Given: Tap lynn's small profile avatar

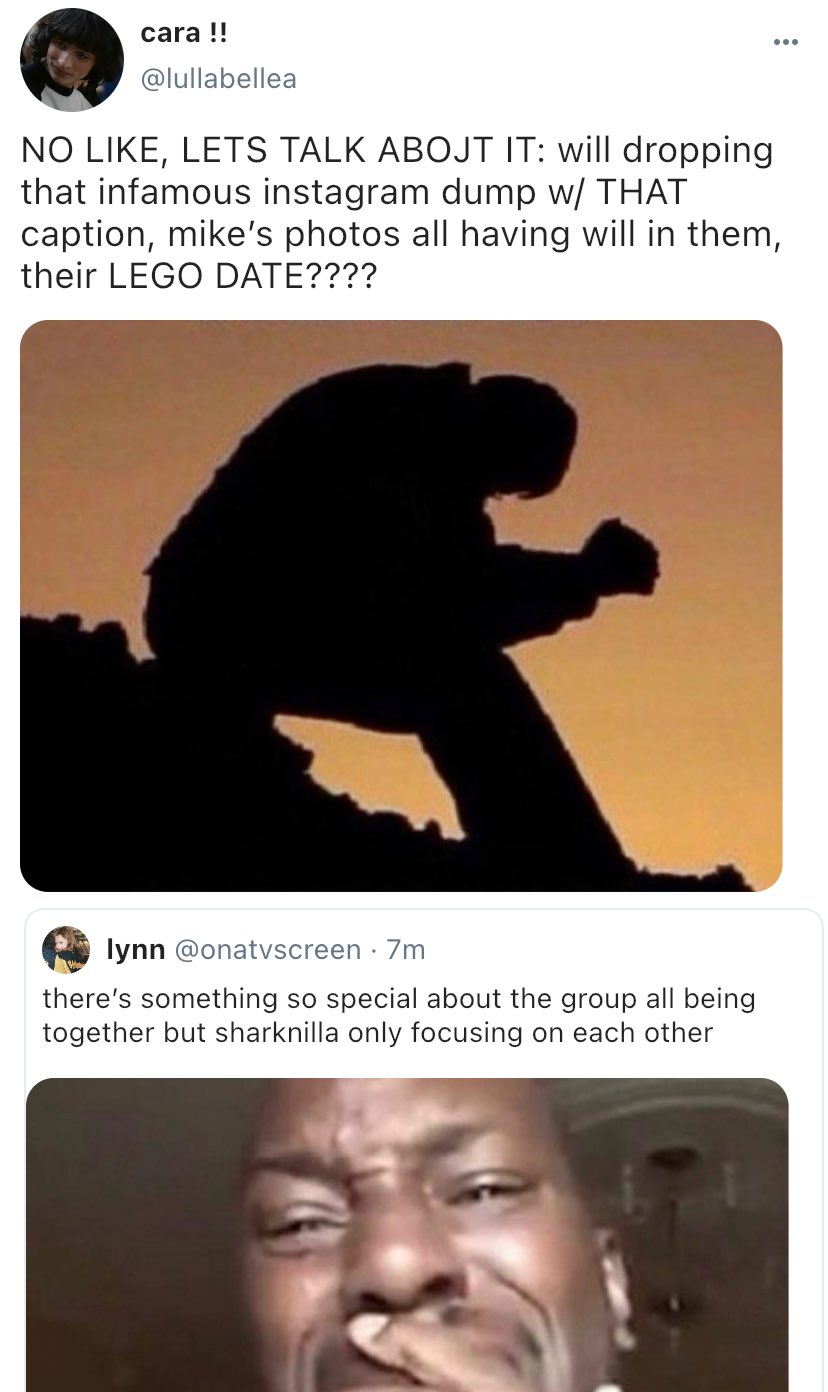Looking at the screenshot, I should [66, 949].
